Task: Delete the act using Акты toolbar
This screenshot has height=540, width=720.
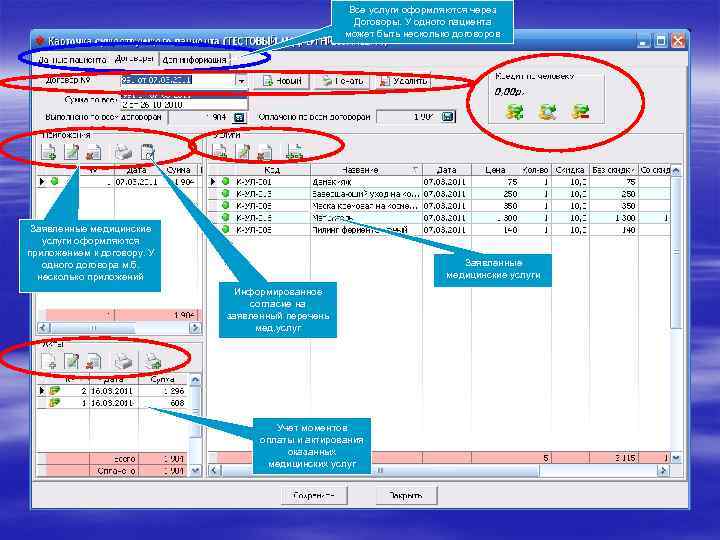Action: (x=93, y=361)
